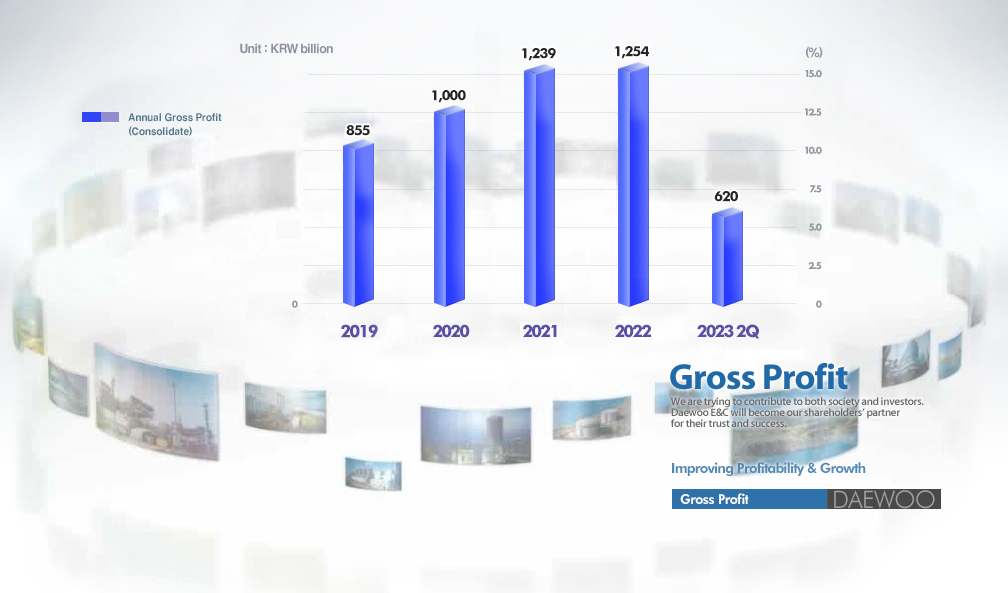Click the large industrial plant photo thumbnail
This screenshot has width=1008, height=593.
click(x=157, y=403)
